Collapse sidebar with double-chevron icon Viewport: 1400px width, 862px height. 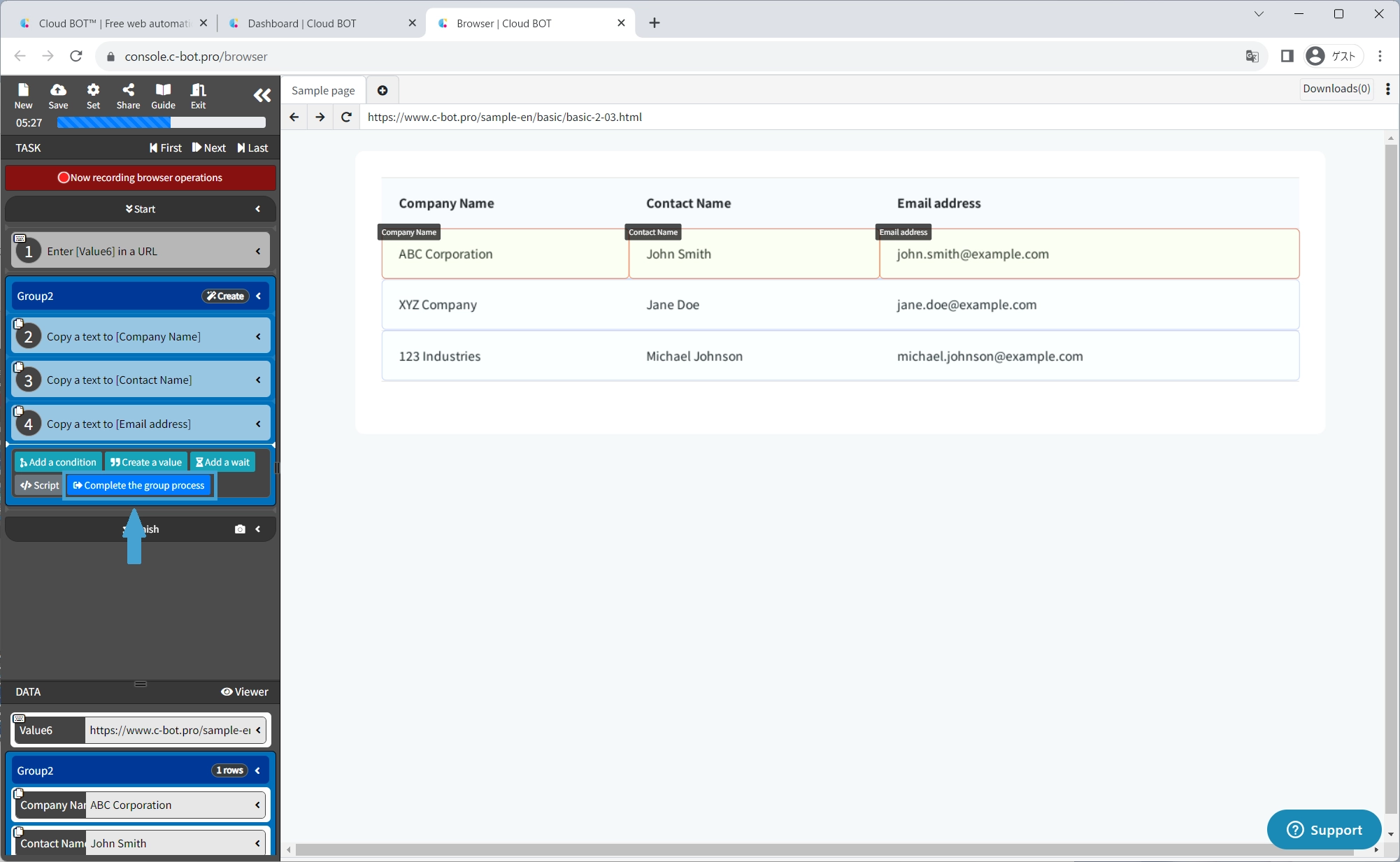coord(262,96)
